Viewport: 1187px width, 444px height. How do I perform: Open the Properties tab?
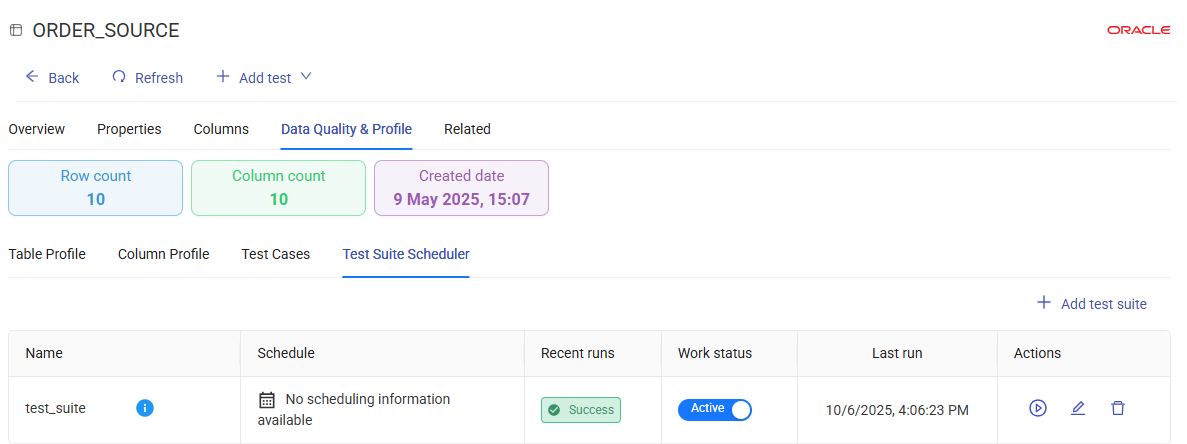pyautogui.click(x=129, y=129)
